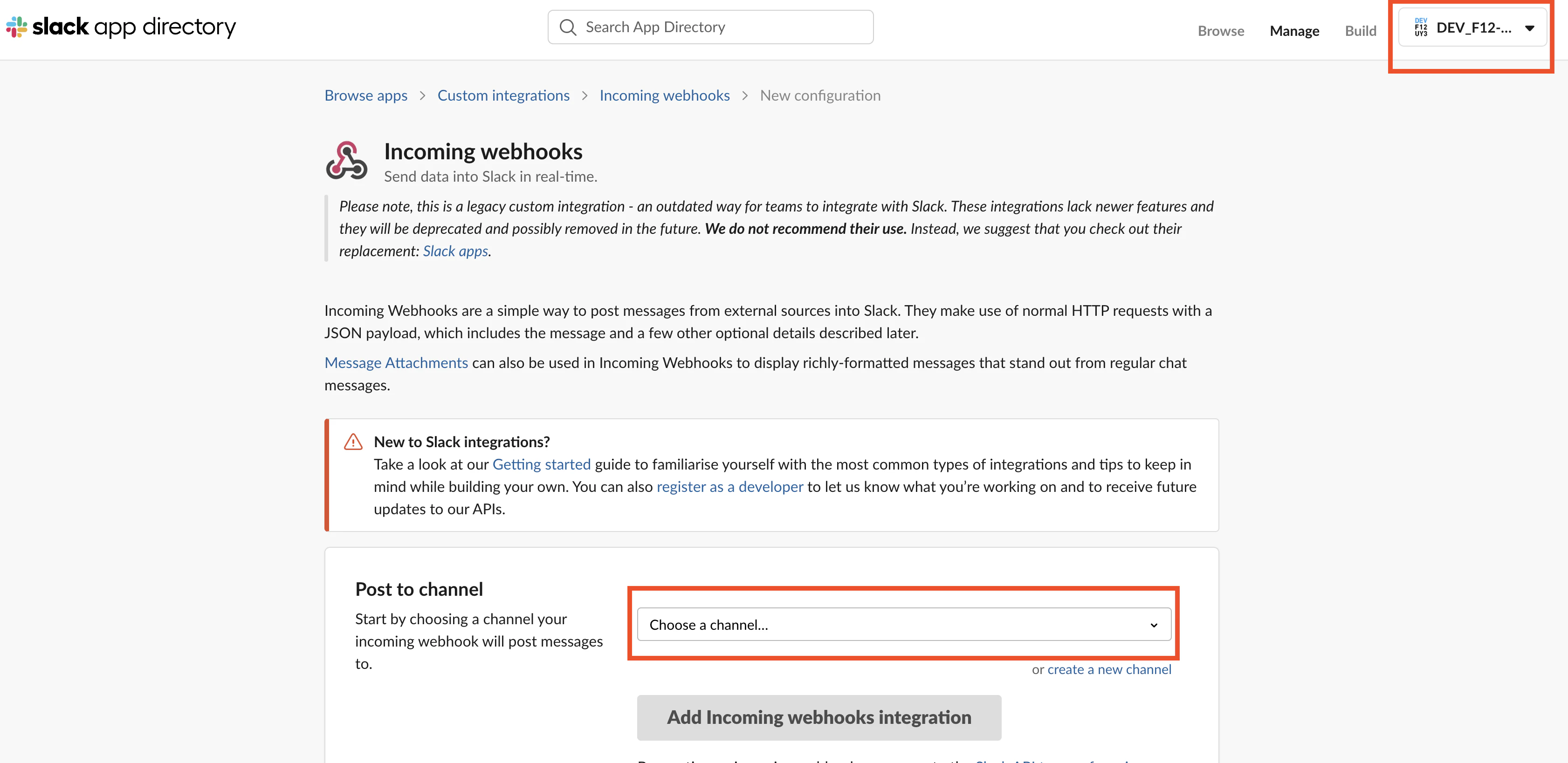Click the Incoming webhooks heading
Image resolution: width=1568 pixels, height=763 pixels.
[x=483, y=151]
